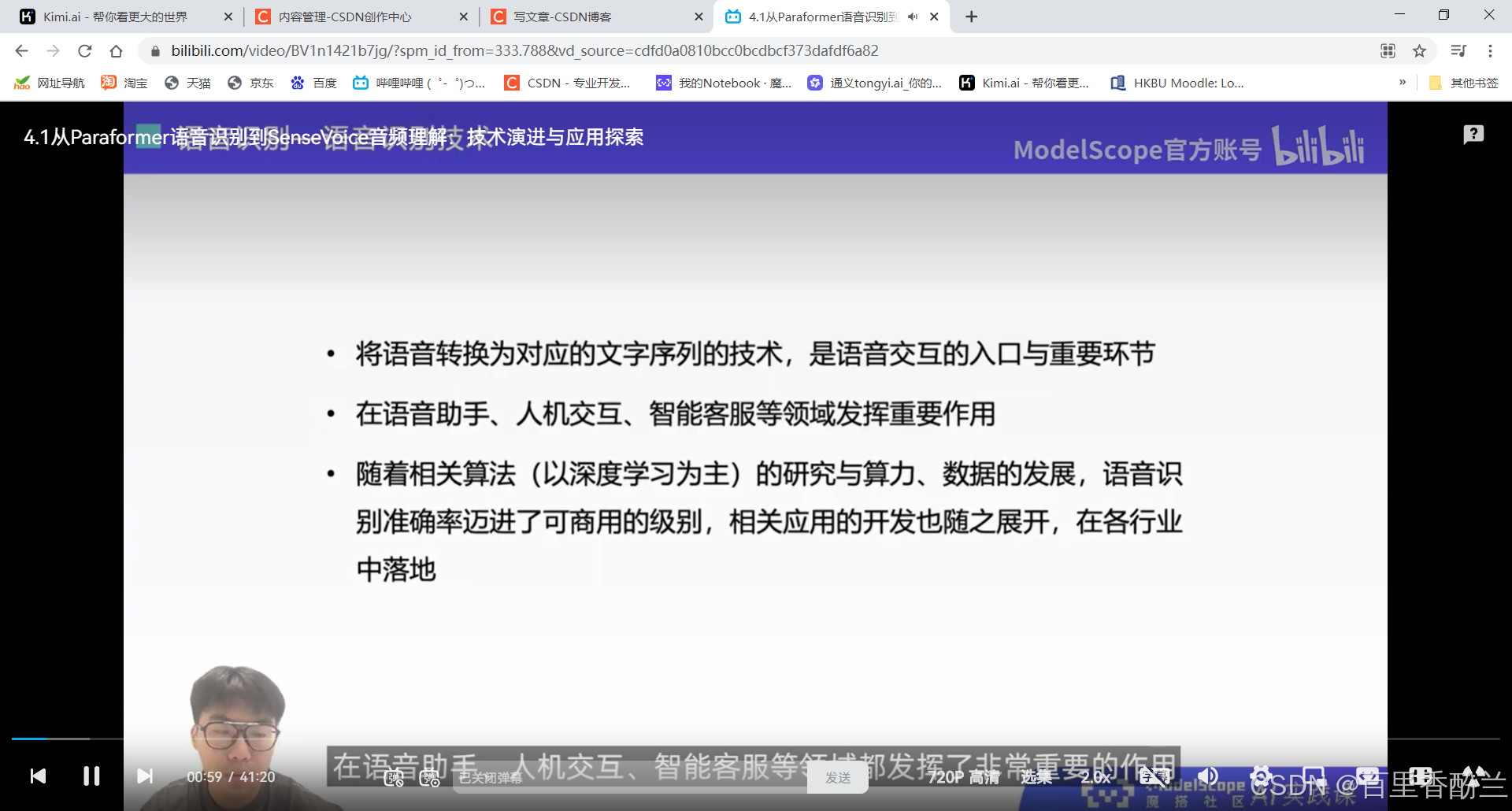Screen dimensions: 1512x811
Task: Toggle the danmaku display switch
Action: click(394, 778)
